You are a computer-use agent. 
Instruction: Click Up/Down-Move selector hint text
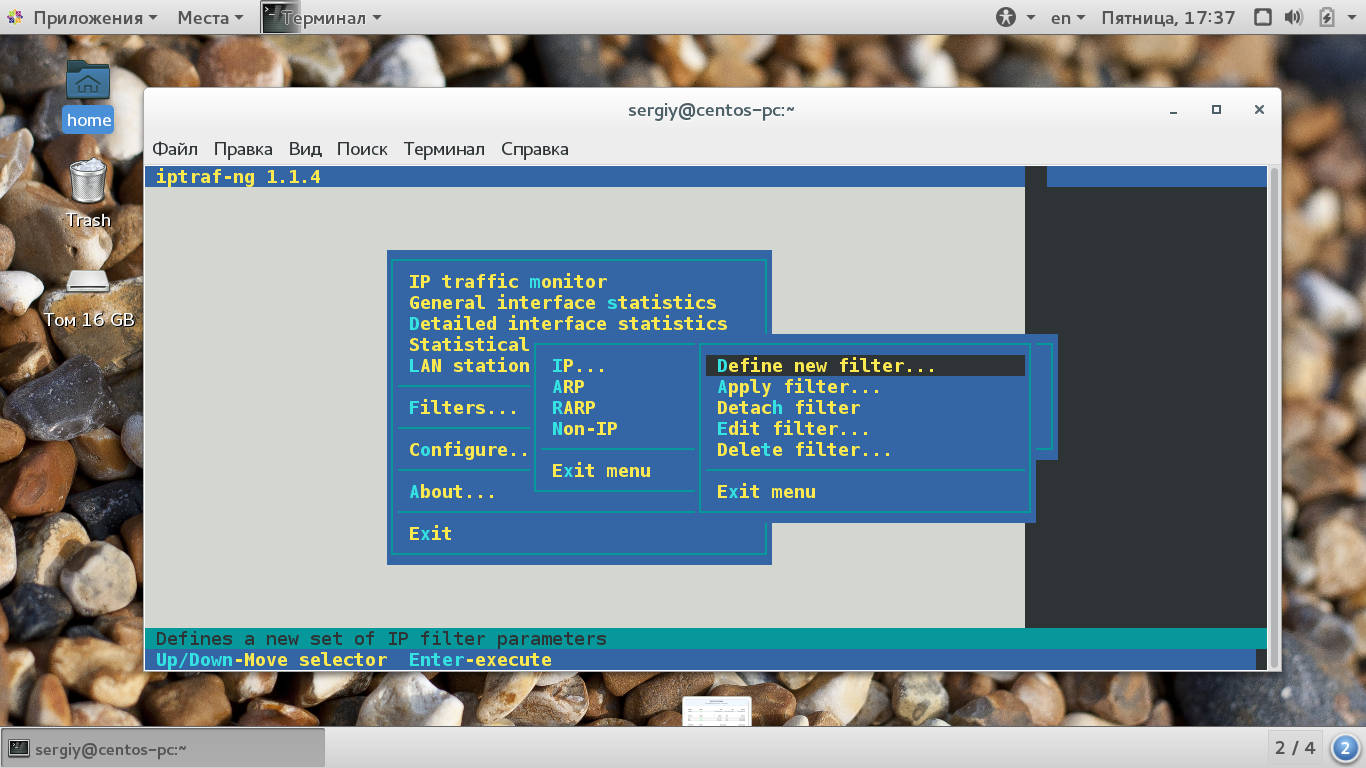click(271, 660)
